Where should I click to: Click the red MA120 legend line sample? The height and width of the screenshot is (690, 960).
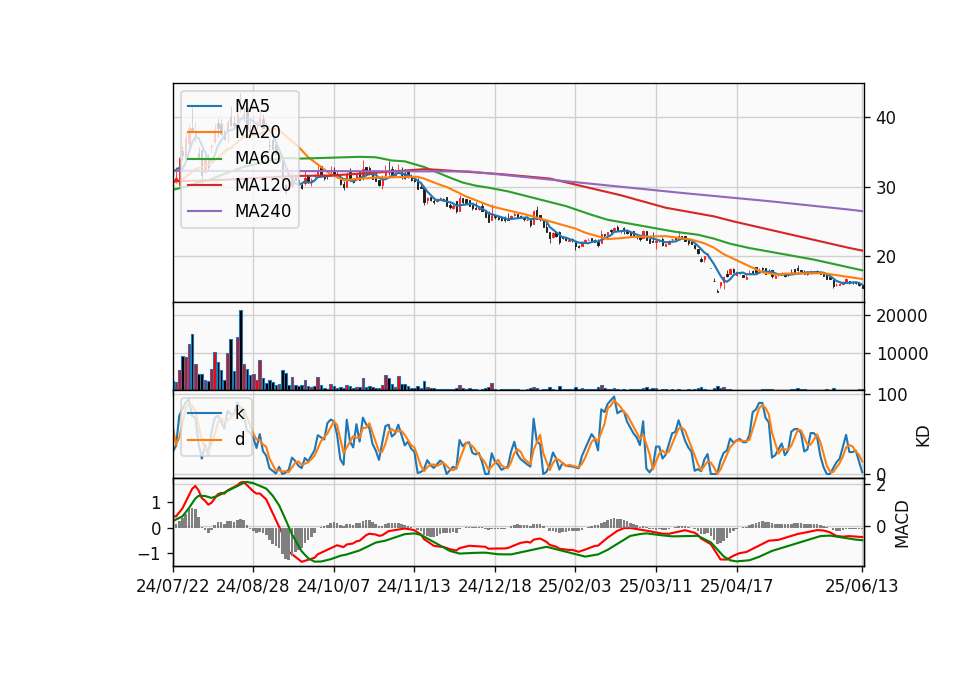coord(204,185)
